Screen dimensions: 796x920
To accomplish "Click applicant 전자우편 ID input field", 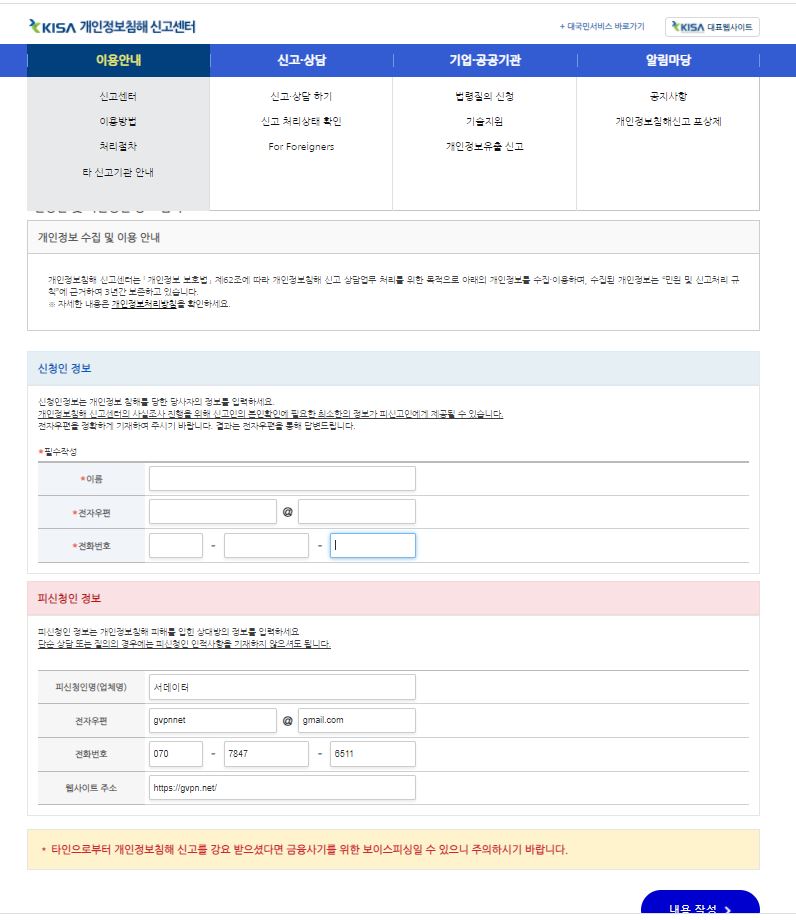I will coord(212,512).
